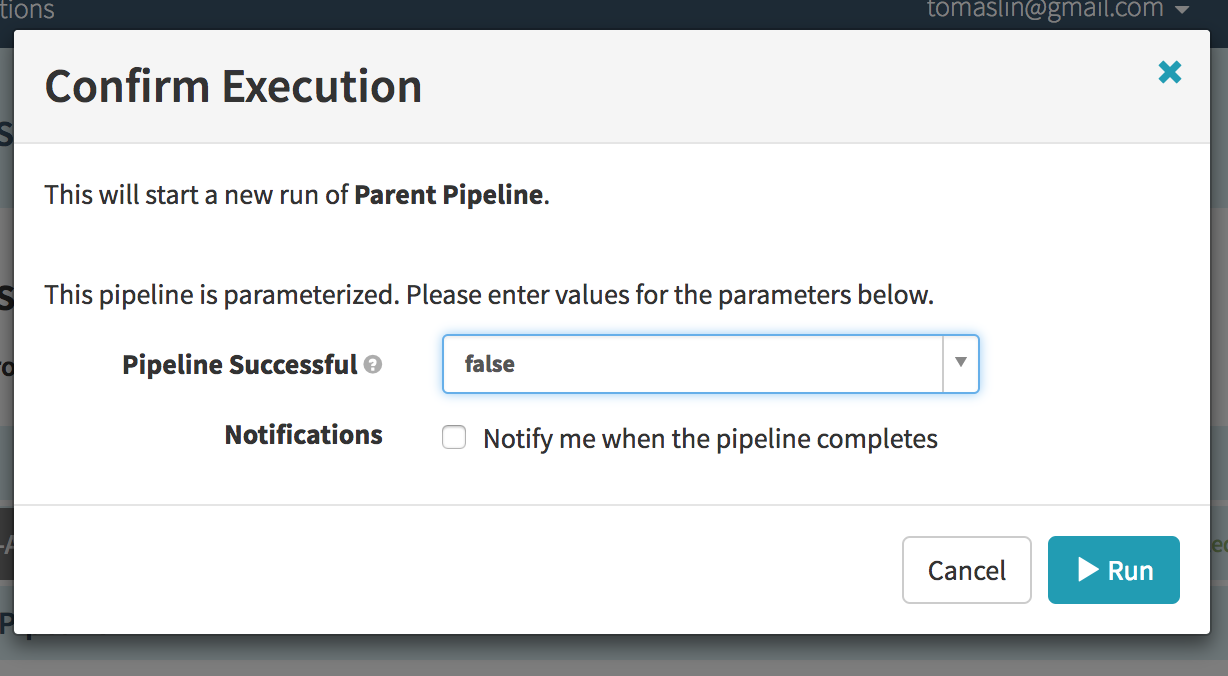Click the help icon beside Pipeline Successful
This screenshot has width=1228, height=676.
point(373,365)
